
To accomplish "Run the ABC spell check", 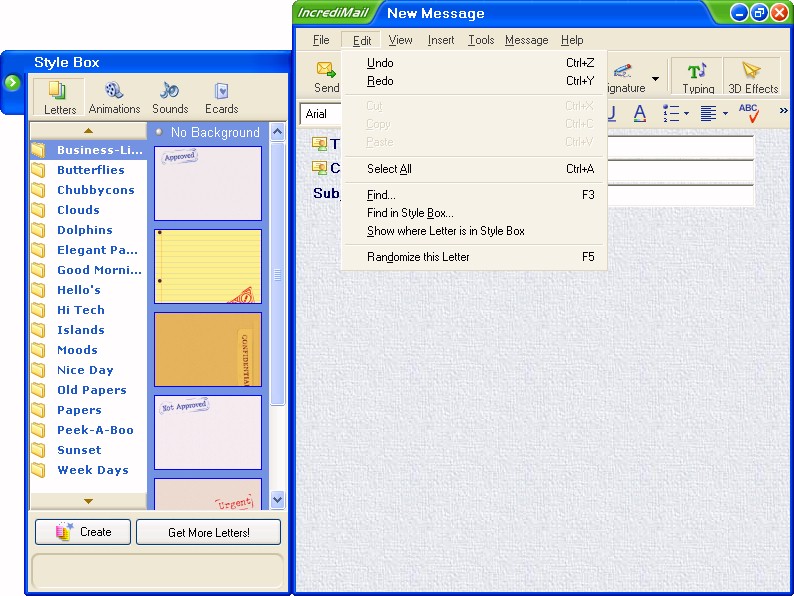I will 749,113.
